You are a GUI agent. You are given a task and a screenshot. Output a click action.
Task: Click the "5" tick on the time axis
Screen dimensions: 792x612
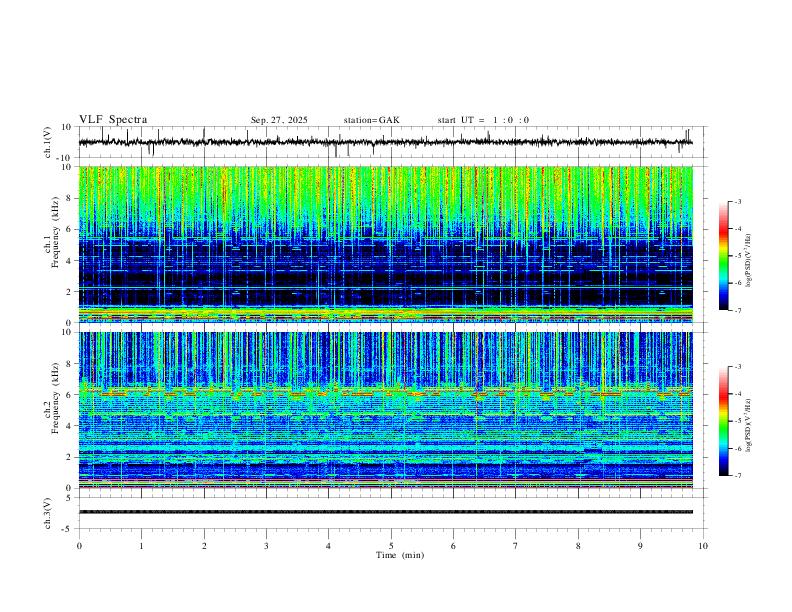tap(391, 546)
